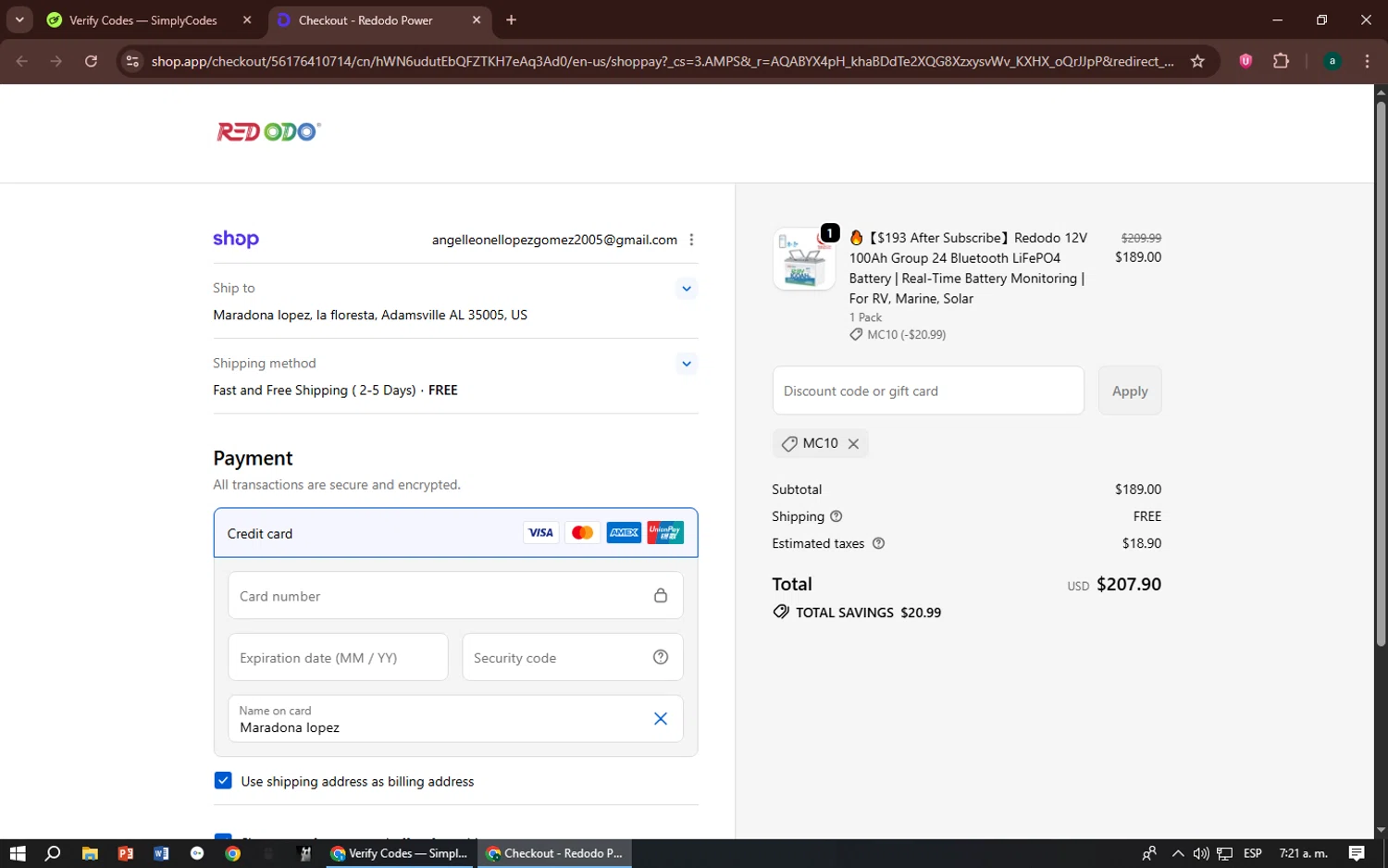Close the Verify Codes tab
1388x868 pixels.
247,20
